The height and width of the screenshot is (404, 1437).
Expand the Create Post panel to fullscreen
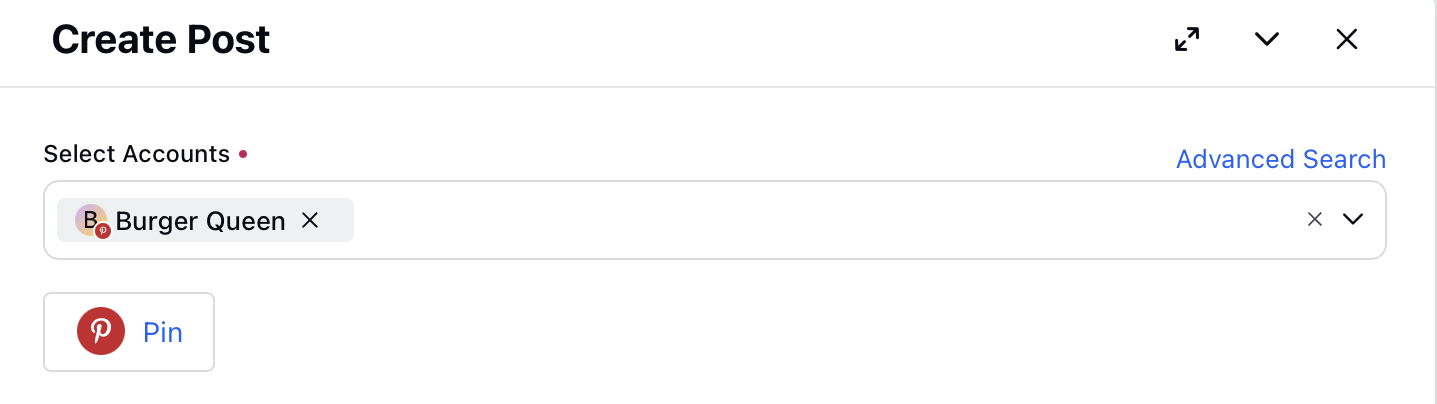click(x=1187, y=39)
